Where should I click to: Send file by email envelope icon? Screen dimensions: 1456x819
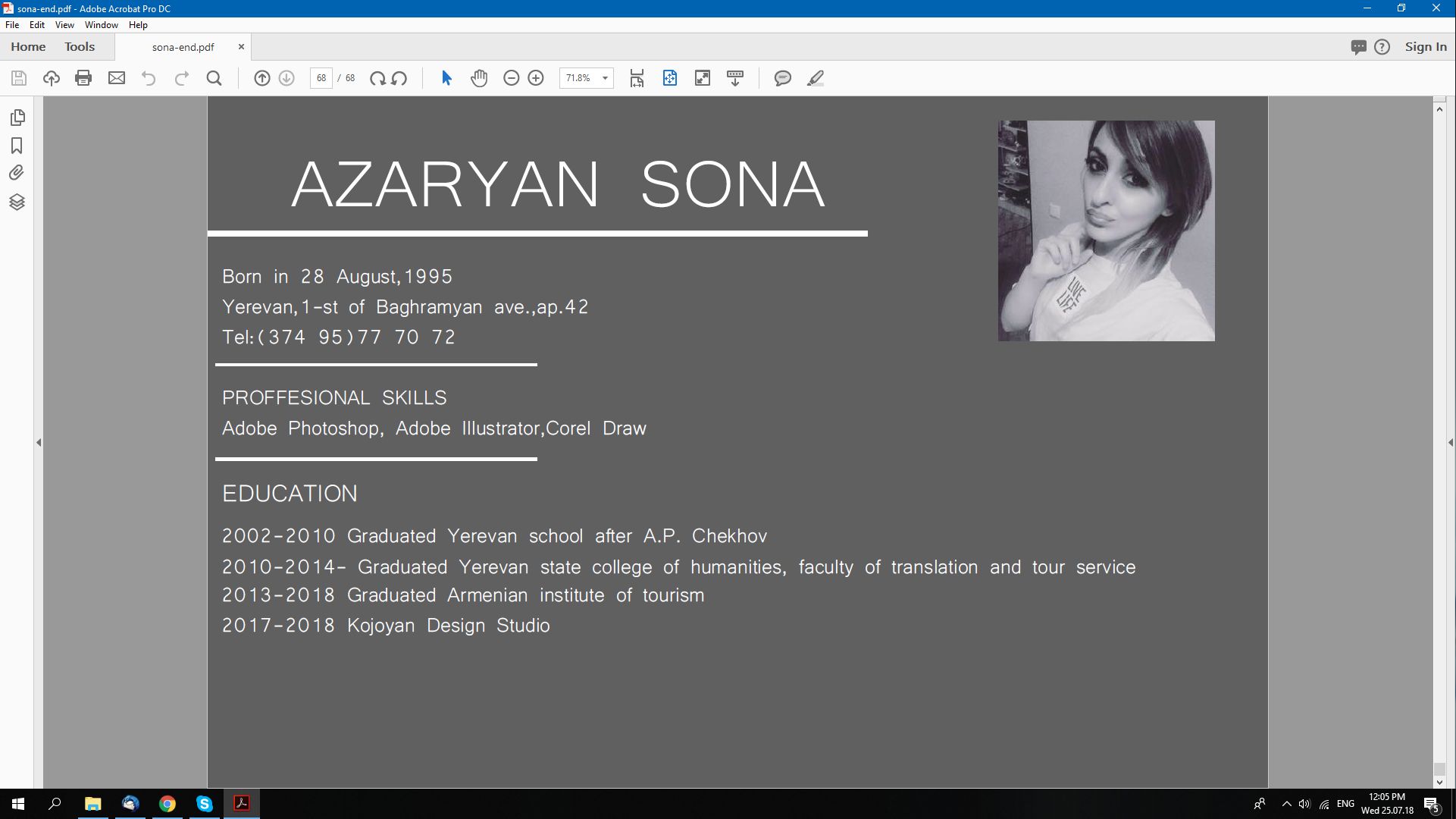117,78
